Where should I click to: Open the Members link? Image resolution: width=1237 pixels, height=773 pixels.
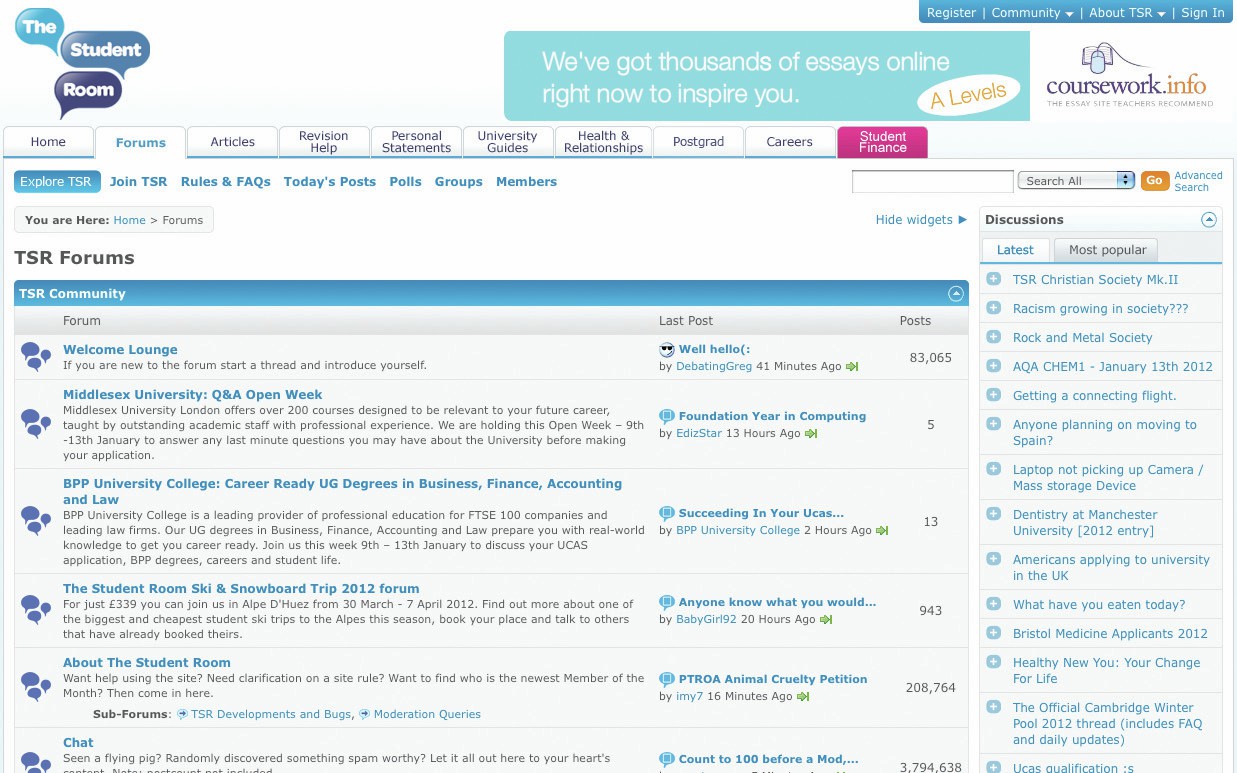(x=527, y=182)
